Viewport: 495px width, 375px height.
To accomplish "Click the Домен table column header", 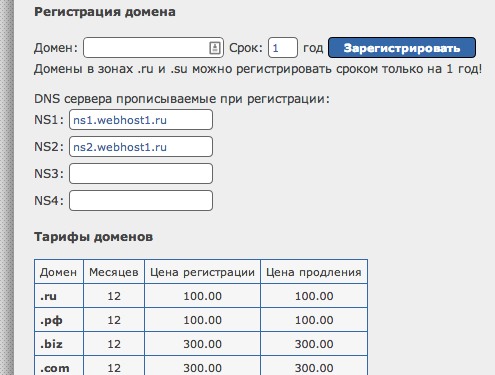I will point(59,272).
